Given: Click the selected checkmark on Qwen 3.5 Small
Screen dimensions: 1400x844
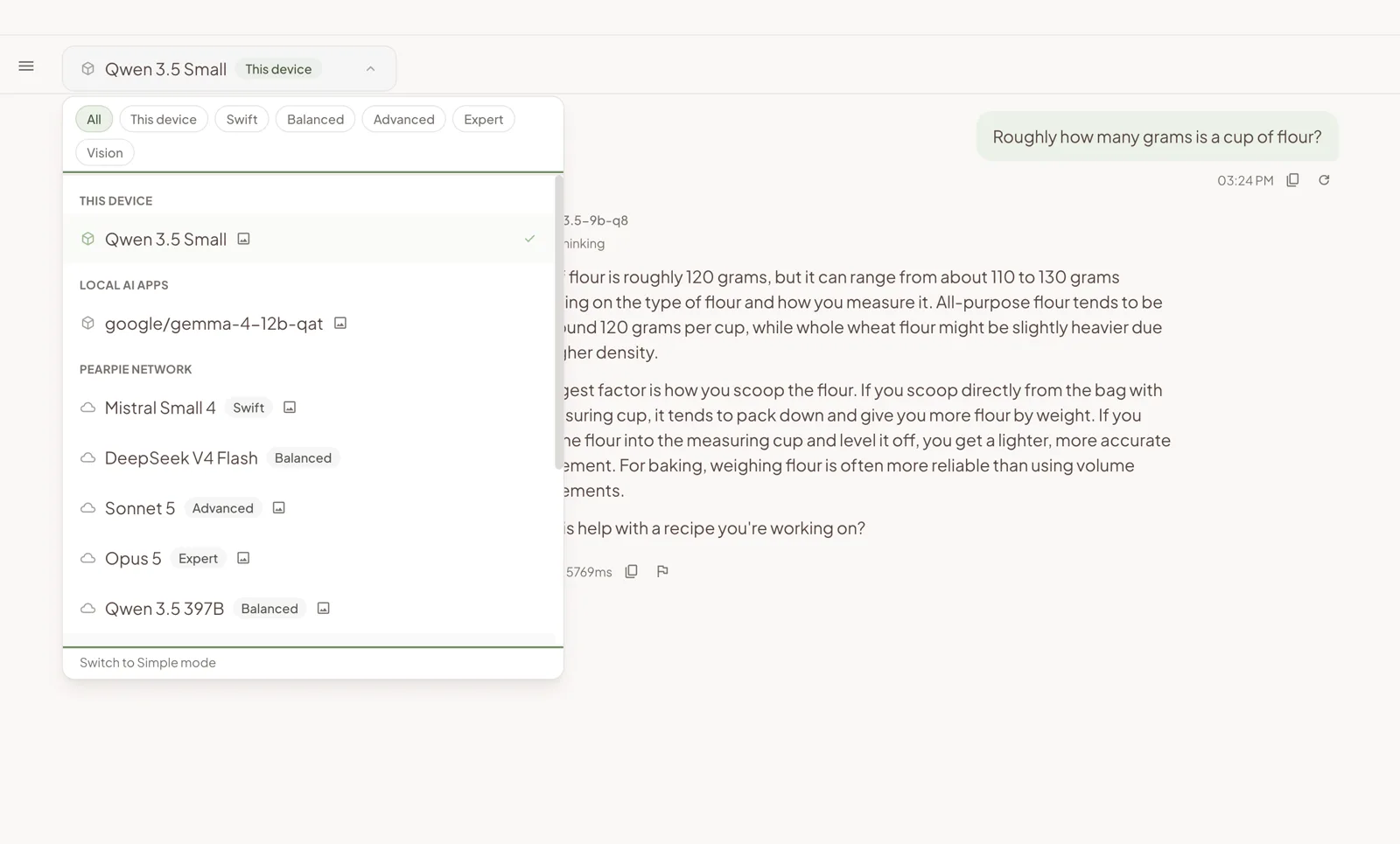Looking at the screenshot, I should click(x=529, y=239).
